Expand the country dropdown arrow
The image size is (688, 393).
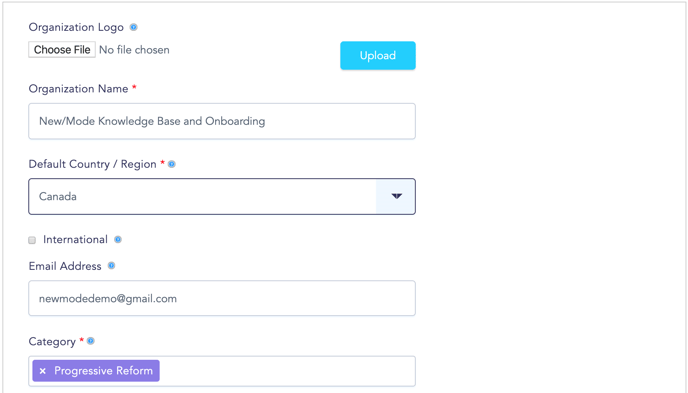point(396,196)
